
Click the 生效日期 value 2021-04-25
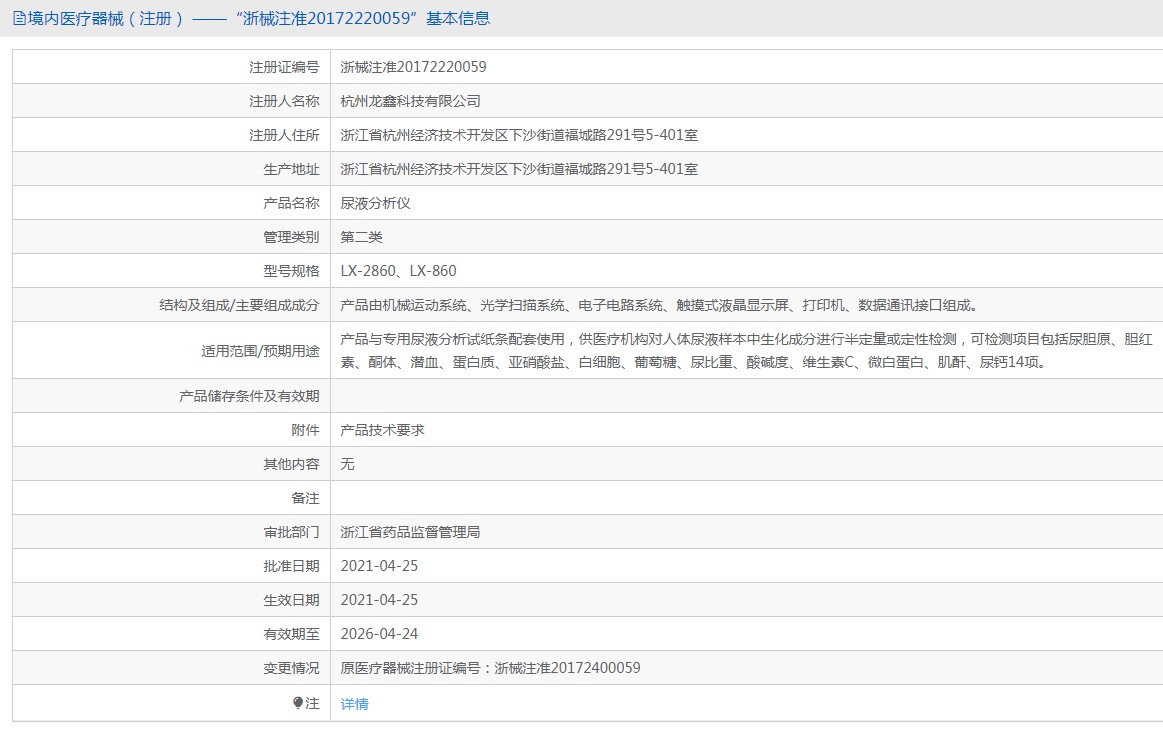[x=379, y=600]
